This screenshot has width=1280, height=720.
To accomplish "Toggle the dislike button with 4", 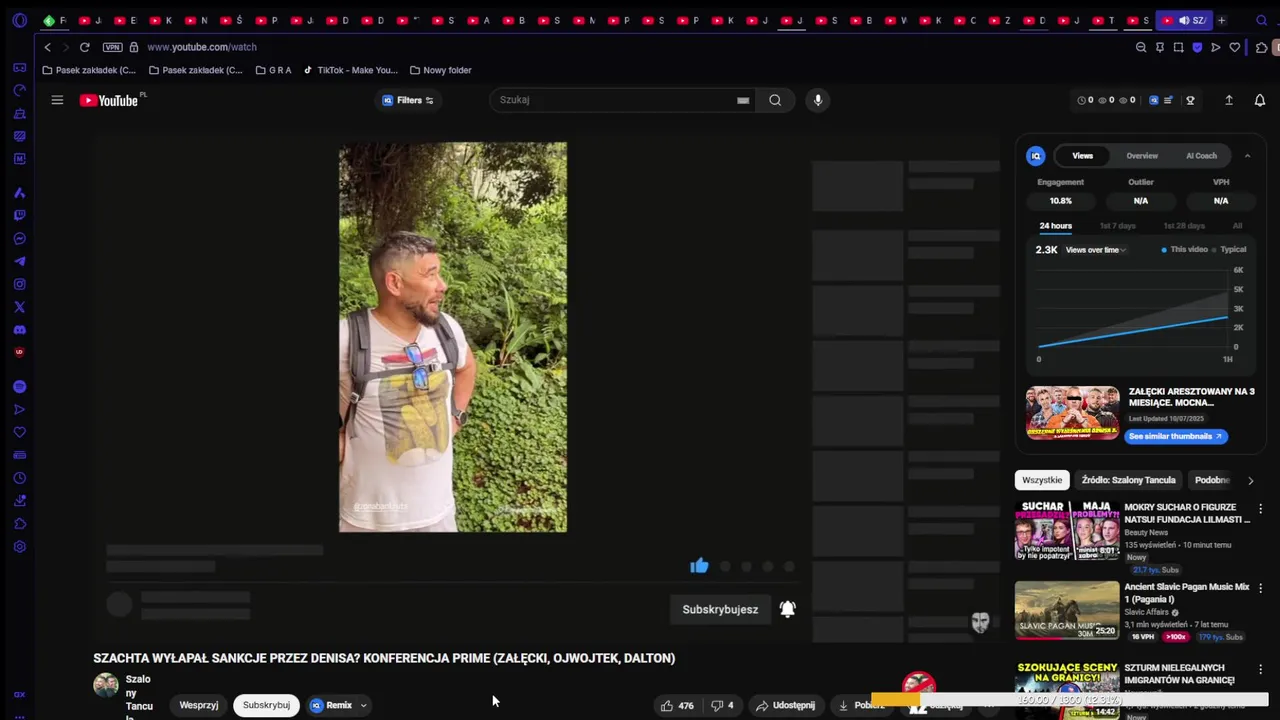I will point(722,705).
